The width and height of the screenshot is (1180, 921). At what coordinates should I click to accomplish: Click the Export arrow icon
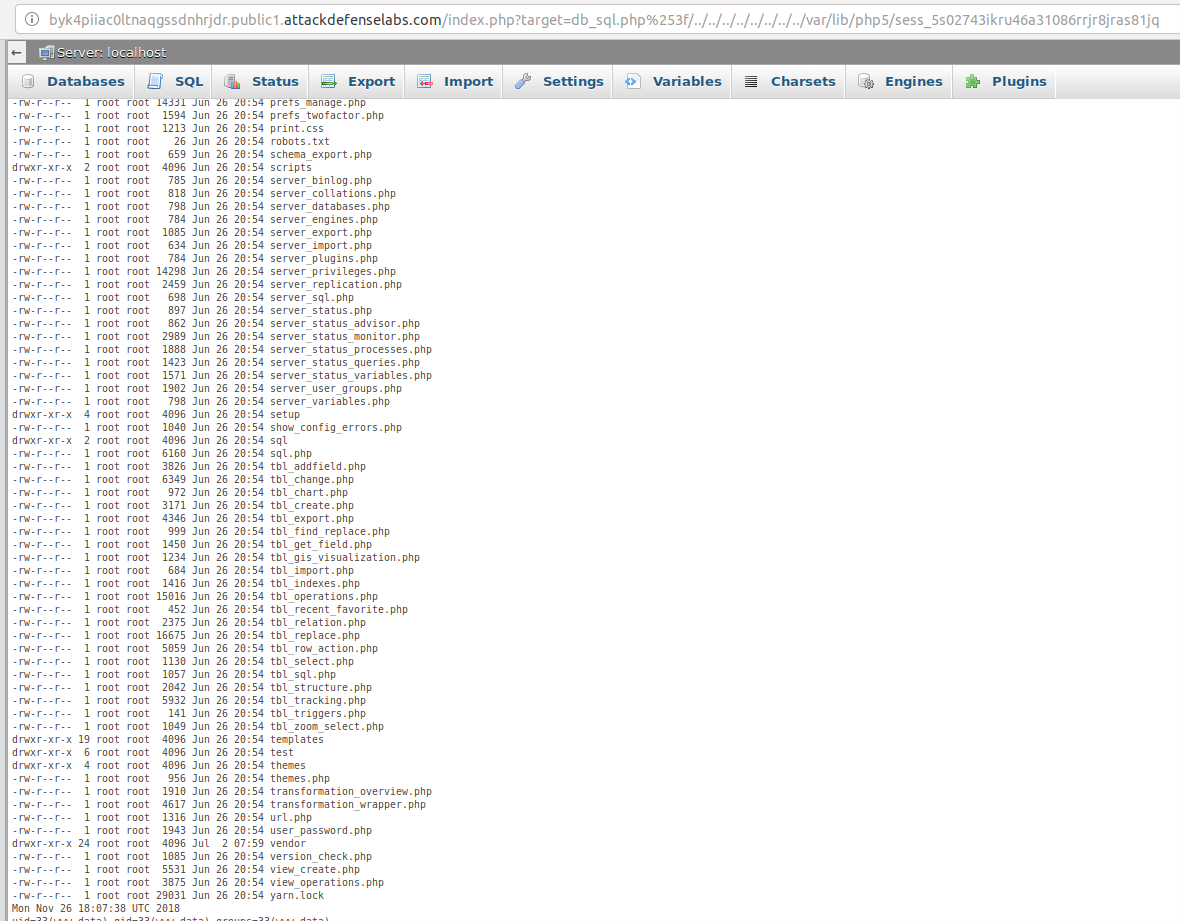328,82
